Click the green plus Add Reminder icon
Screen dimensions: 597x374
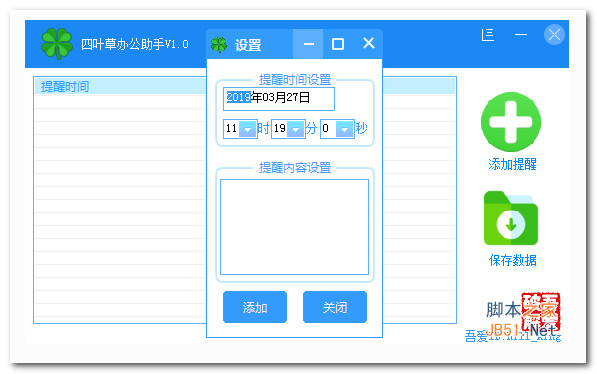click(511, 122)
